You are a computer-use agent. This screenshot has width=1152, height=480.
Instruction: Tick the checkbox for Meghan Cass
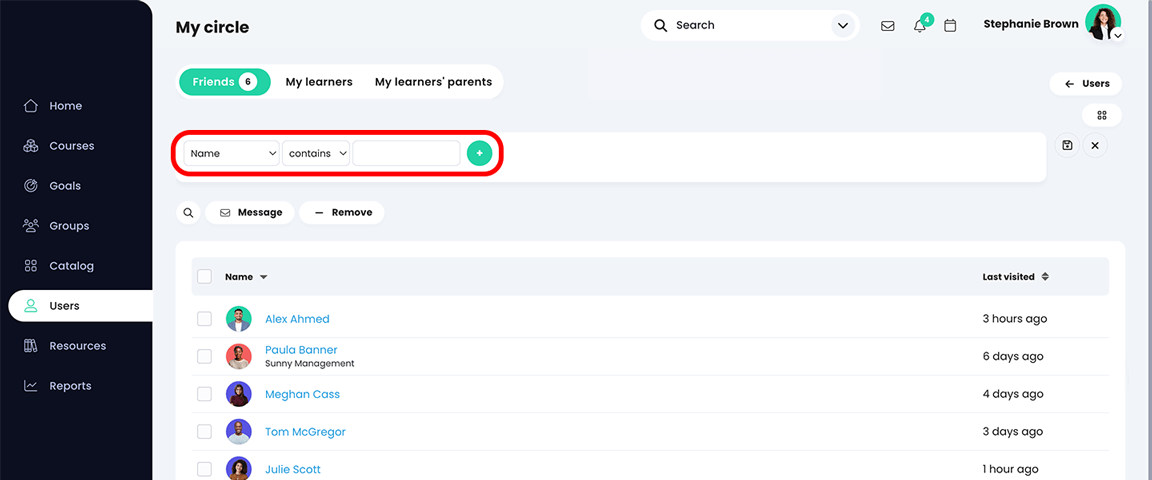pyautogui.click(x=204, y=394)
